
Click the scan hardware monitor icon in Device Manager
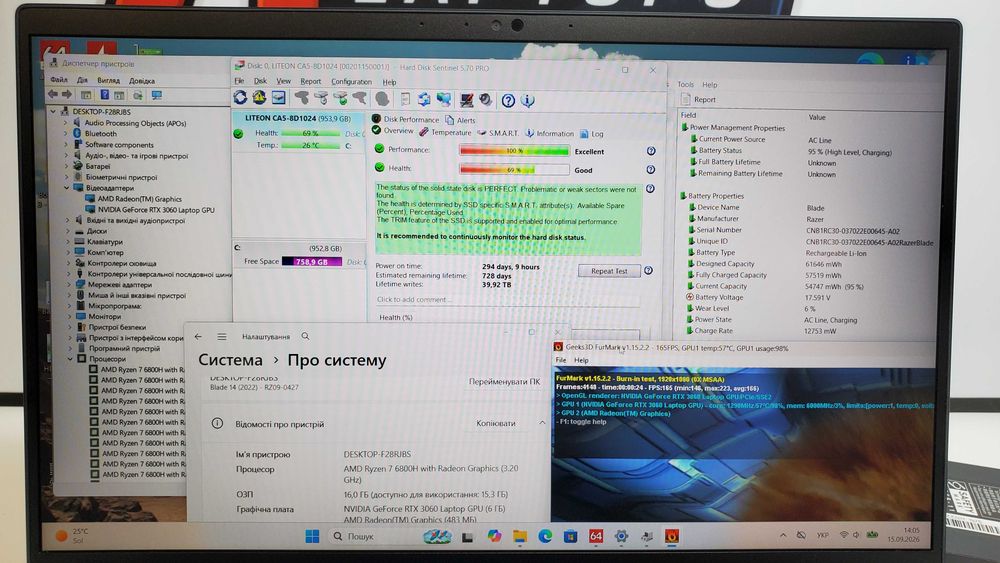(x=156, y=95)
